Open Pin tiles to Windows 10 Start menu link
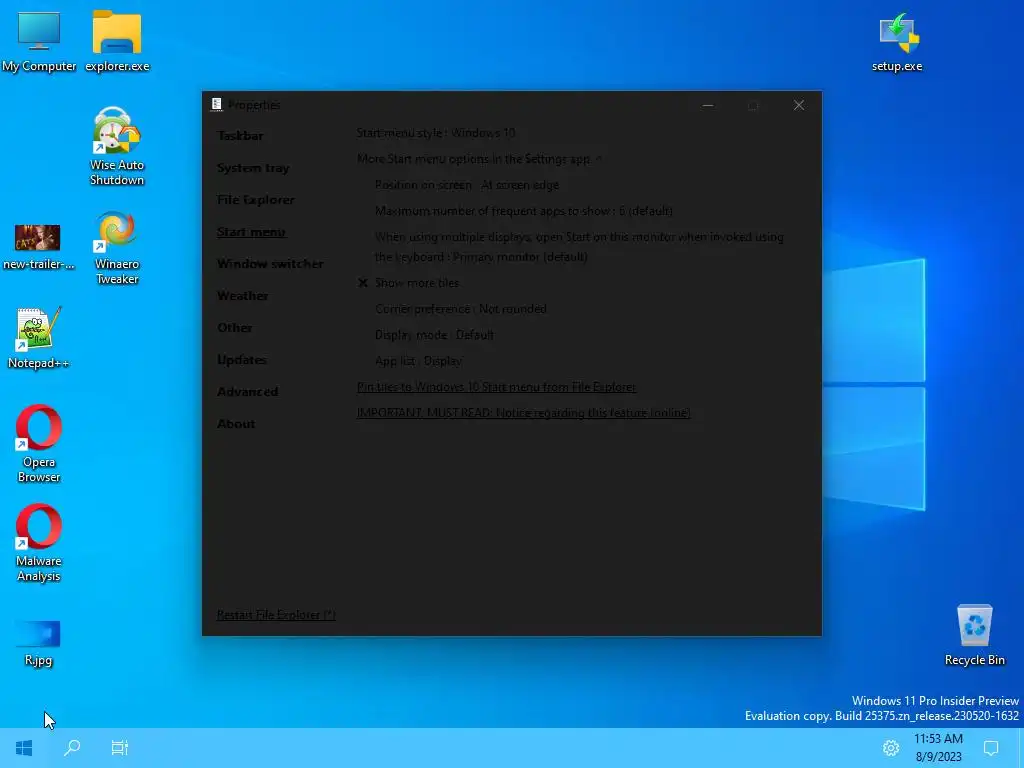This screenshot has height=768, width=1024. (496, 387)
